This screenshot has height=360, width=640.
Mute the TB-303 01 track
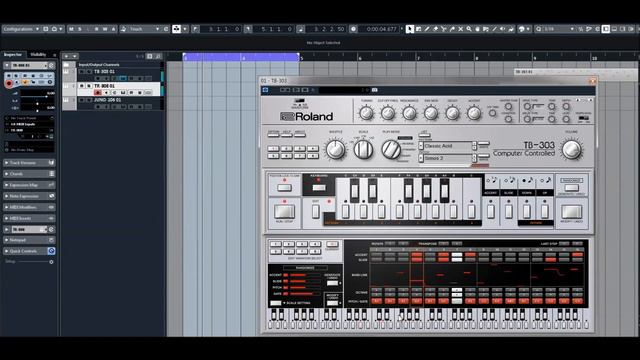click(82, 71)
